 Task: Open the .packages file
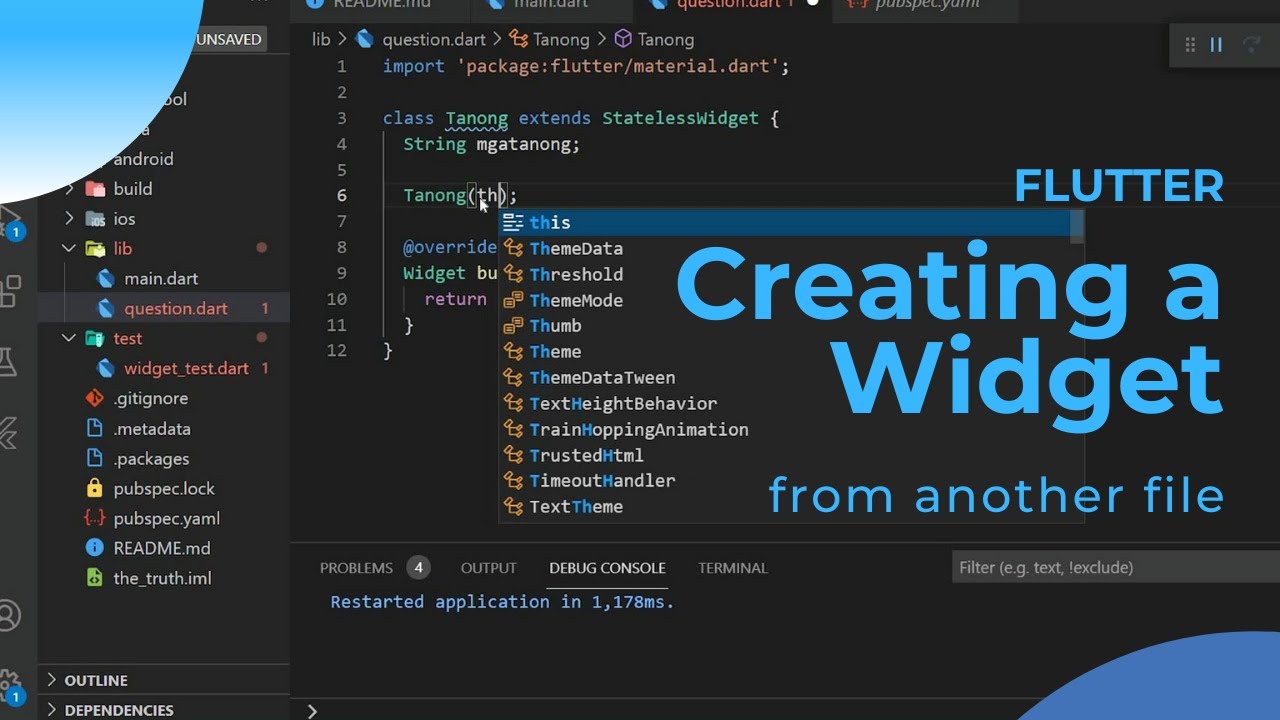[x=151, y=458]
